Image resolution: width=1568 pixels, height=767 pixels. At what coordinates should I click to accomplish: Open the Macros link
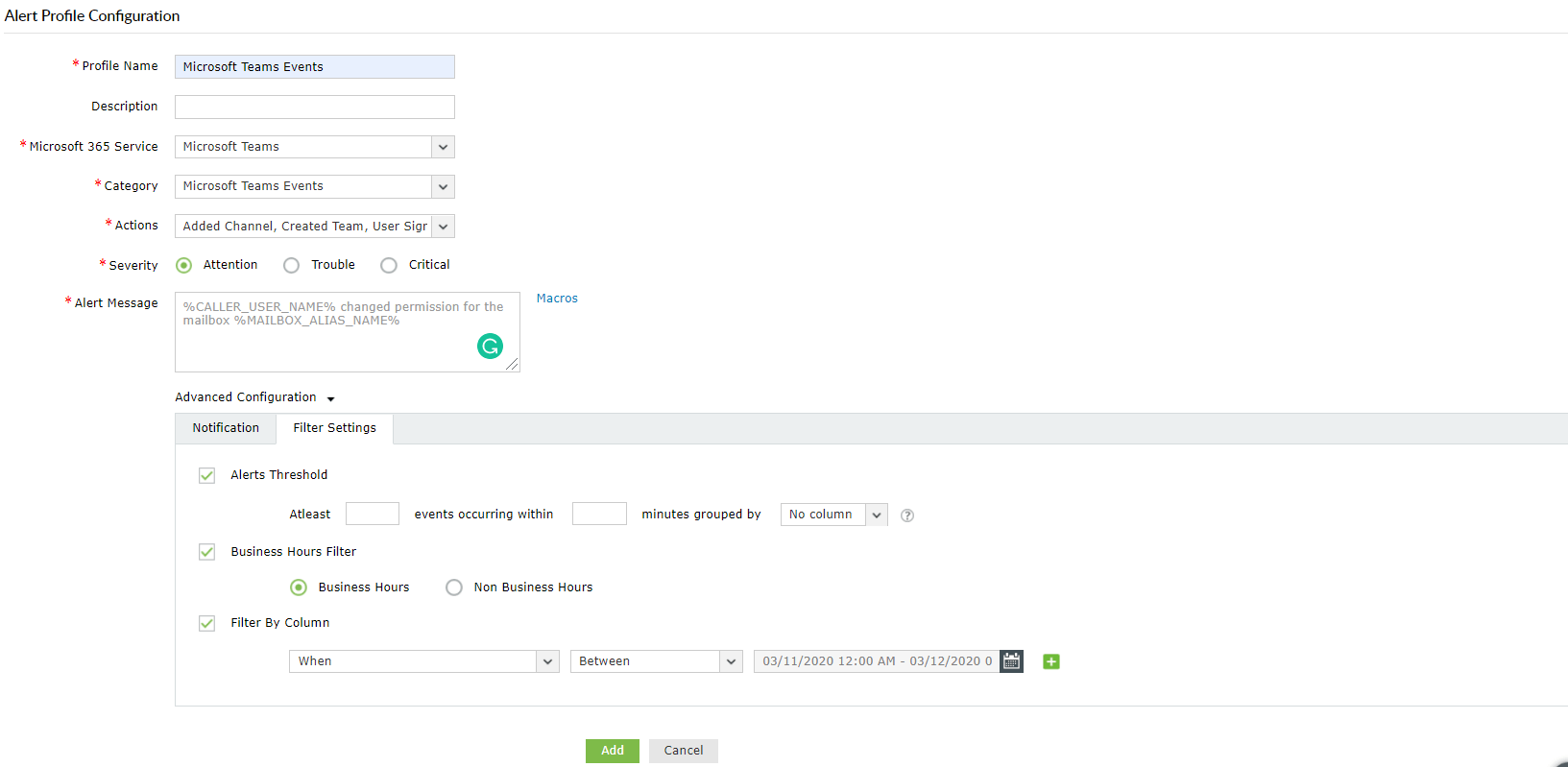(x=557, y=299)
